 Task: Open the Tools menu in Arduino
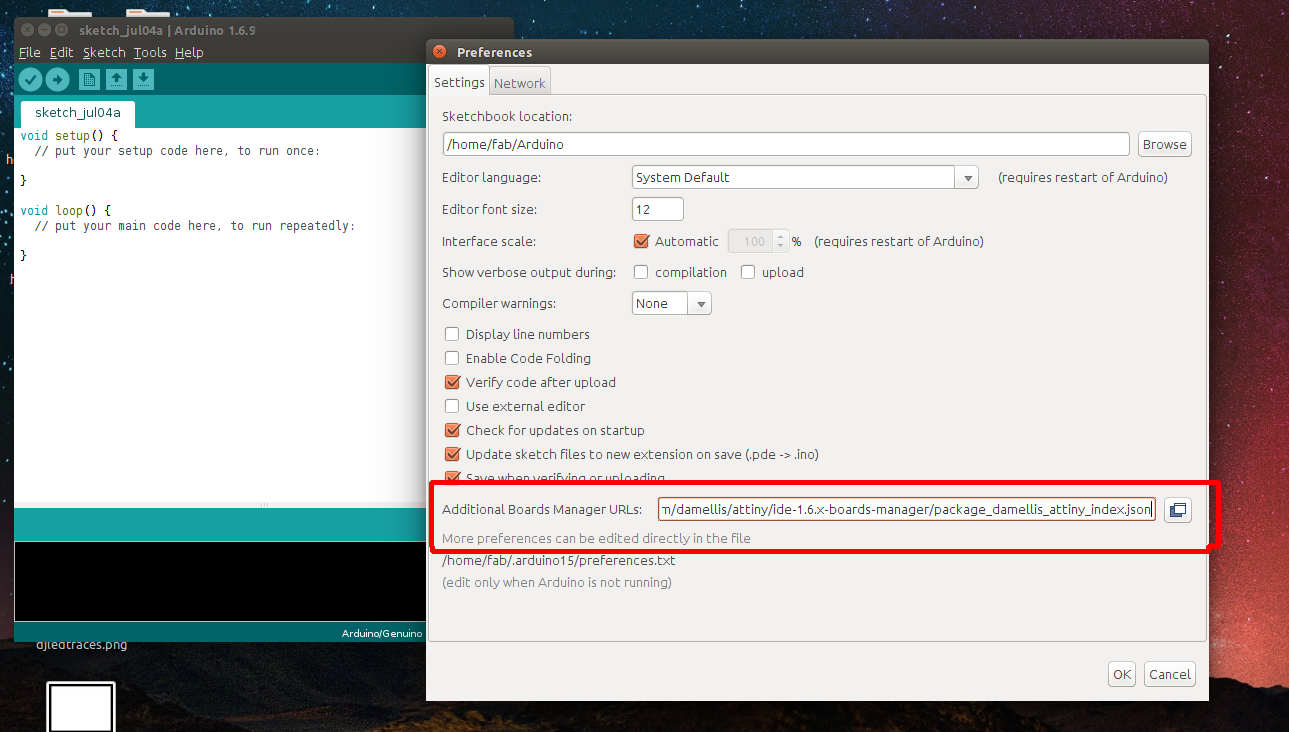point(150,52)
